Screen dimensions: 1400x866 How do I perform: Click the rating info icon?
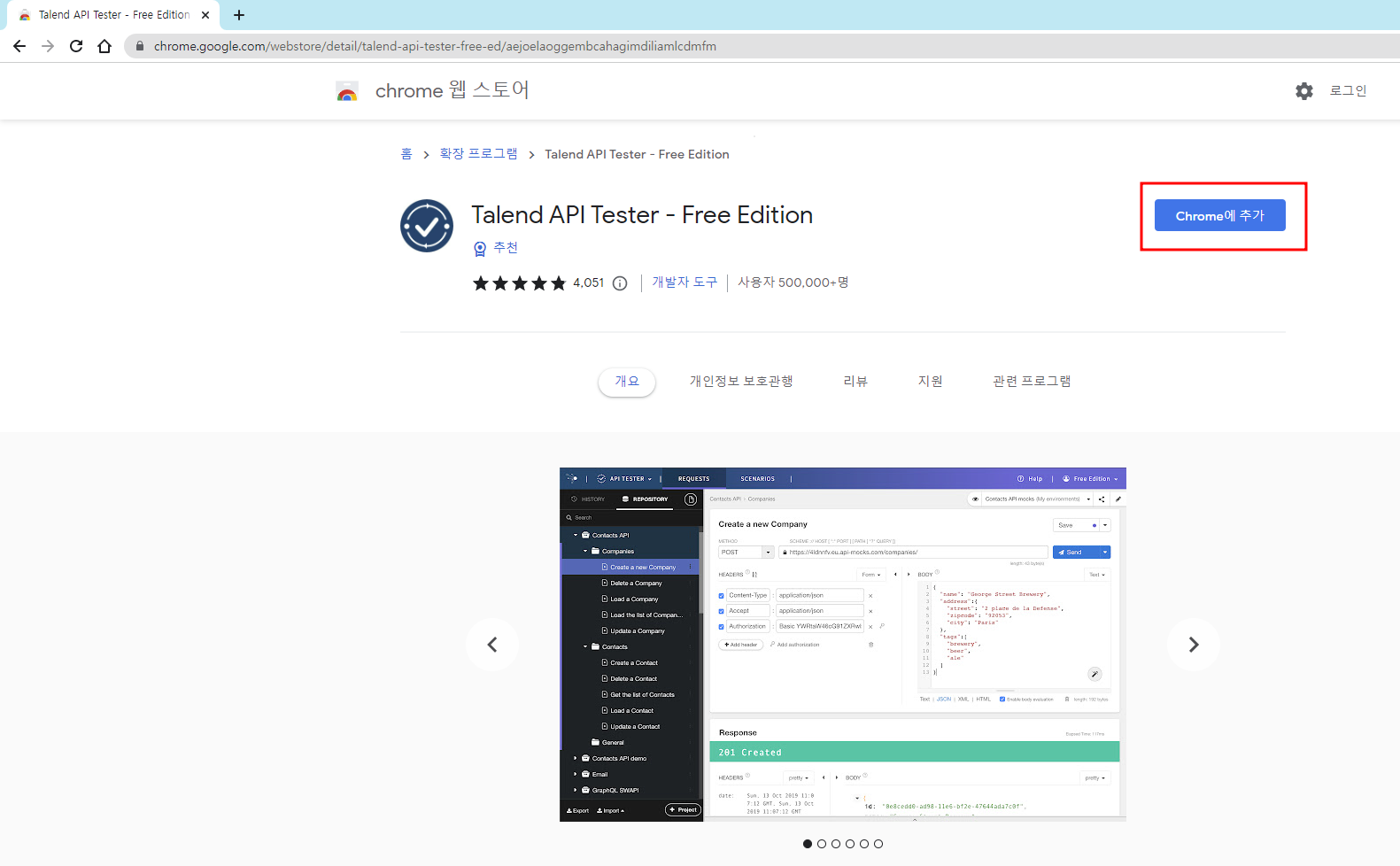620,283
